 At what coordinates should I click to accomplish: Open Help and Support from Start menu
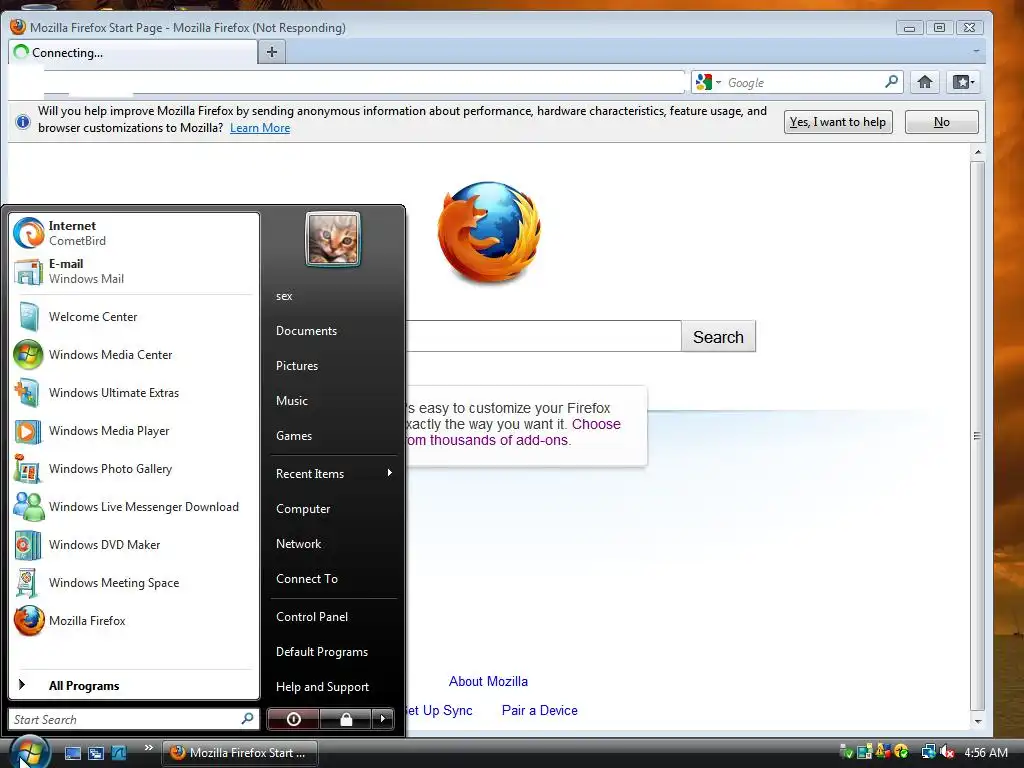pyautogui.click(x=333, y=686)
